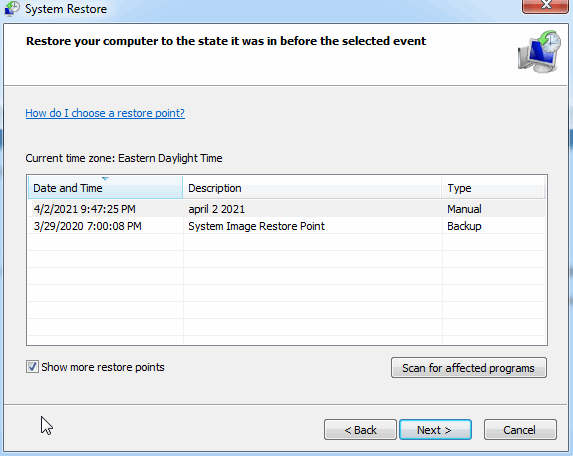
Task: Click the computer restore clock graphic
Action: (539, 52)
